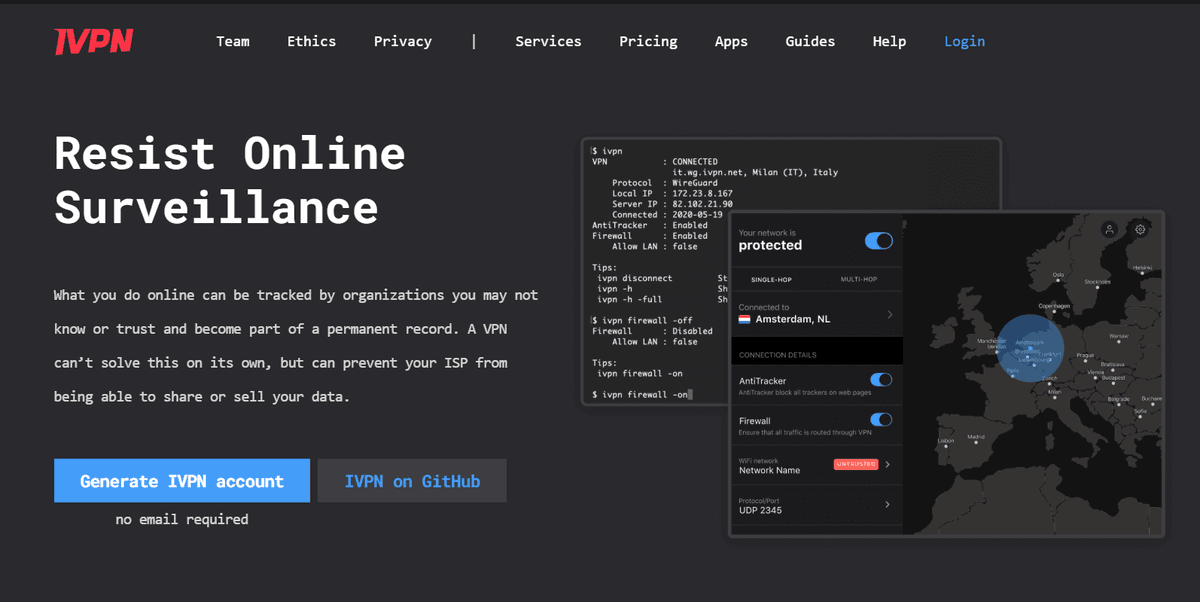Expand the Amsterdam, NL server selector
The height and width of the screenshot is (602, 1200).
[817, 314]
